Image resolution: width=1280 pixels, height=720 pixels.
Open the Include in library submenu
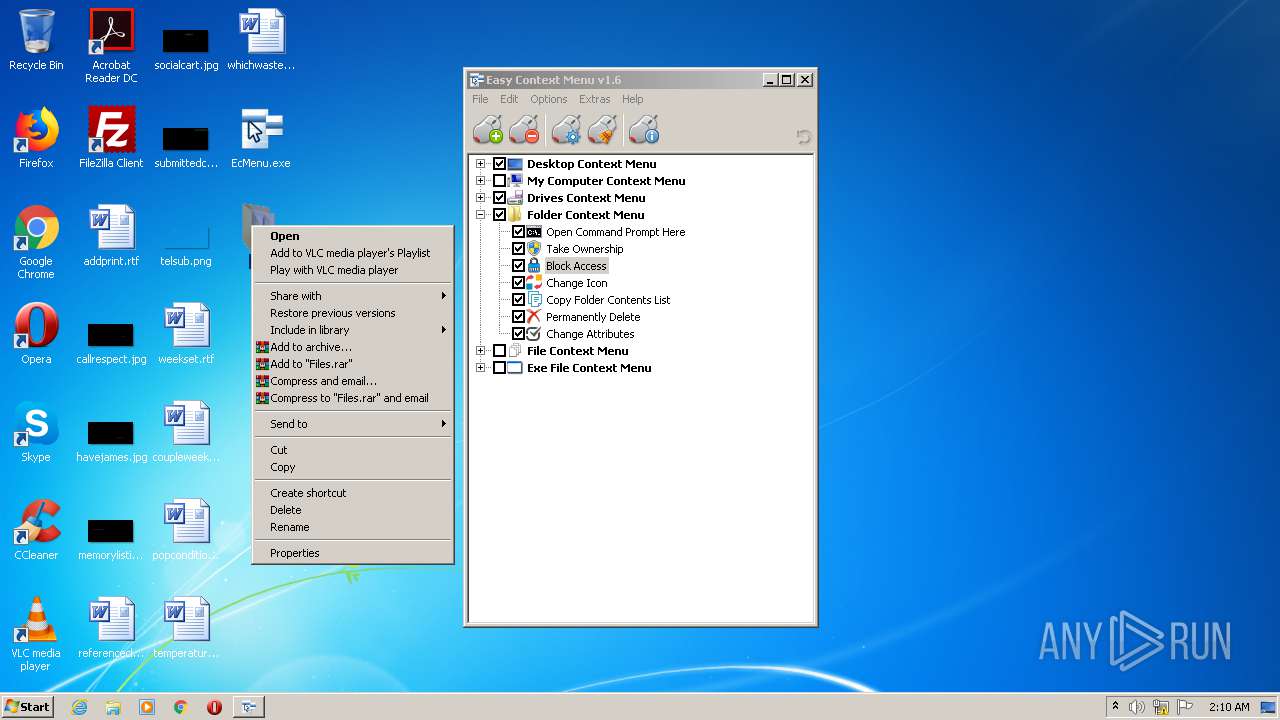(x=353, y=330)
